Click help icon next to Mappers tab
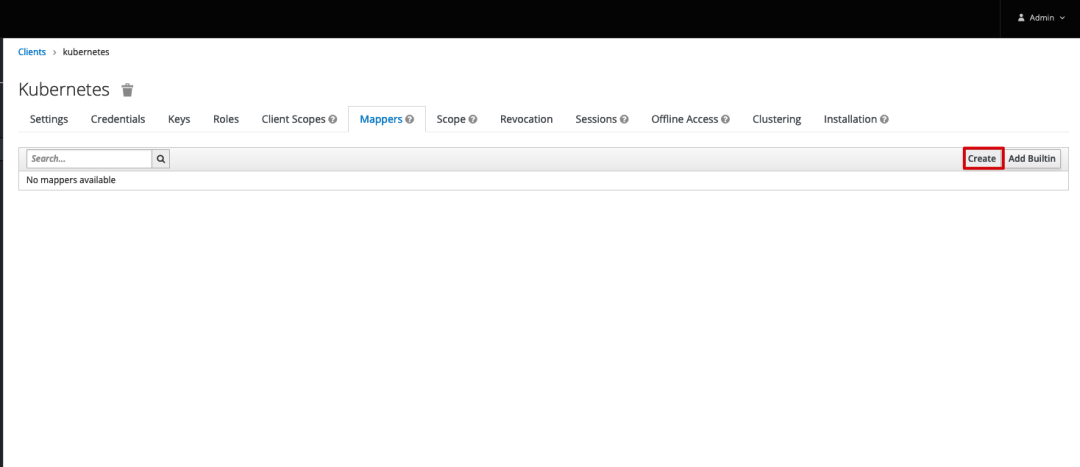Viewport: 1080px width, 467px height. tap(410, 119)
